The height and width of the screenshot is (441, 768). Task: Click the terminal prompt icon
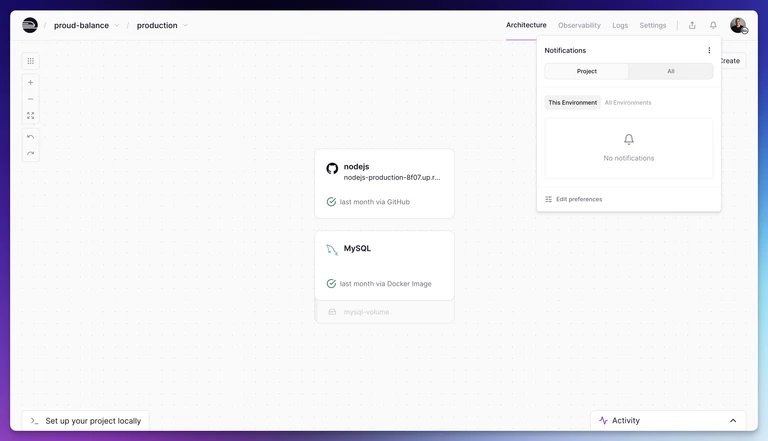[34, 421]
